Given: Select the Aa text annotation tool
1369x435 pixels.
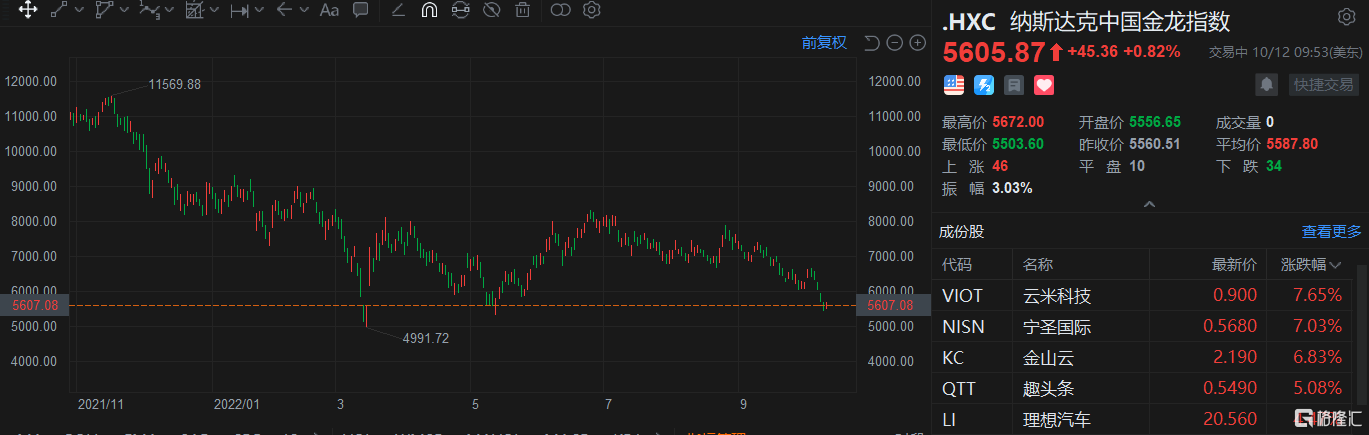Looking at the screenshot, I should coord(329,11).
